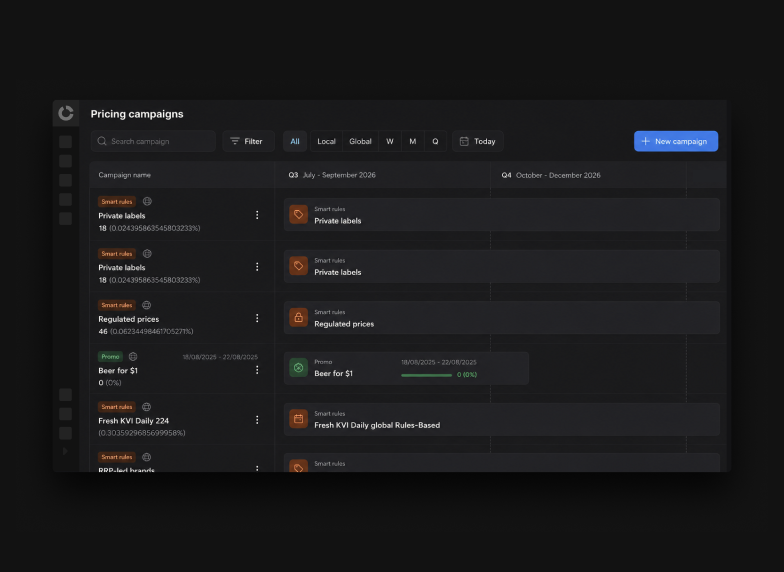
Task: Expand the sidebar with the arrow icon
Action: pos(65,451)
